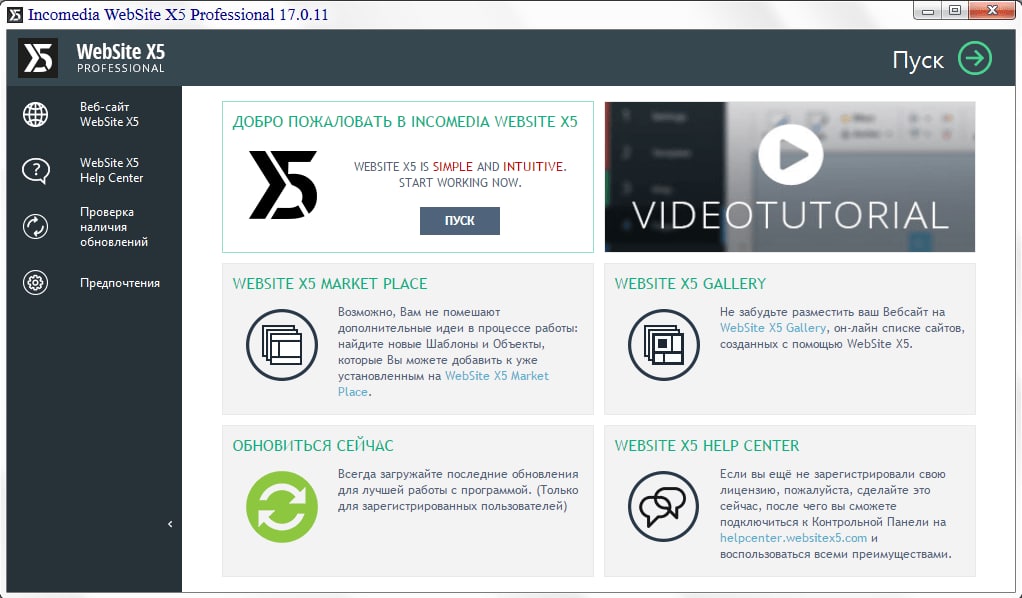Viewport: 1022px width, 598px height.
Task: Click the WebSite X5 PROFESSIONAL header title
Action: point(121,58)
